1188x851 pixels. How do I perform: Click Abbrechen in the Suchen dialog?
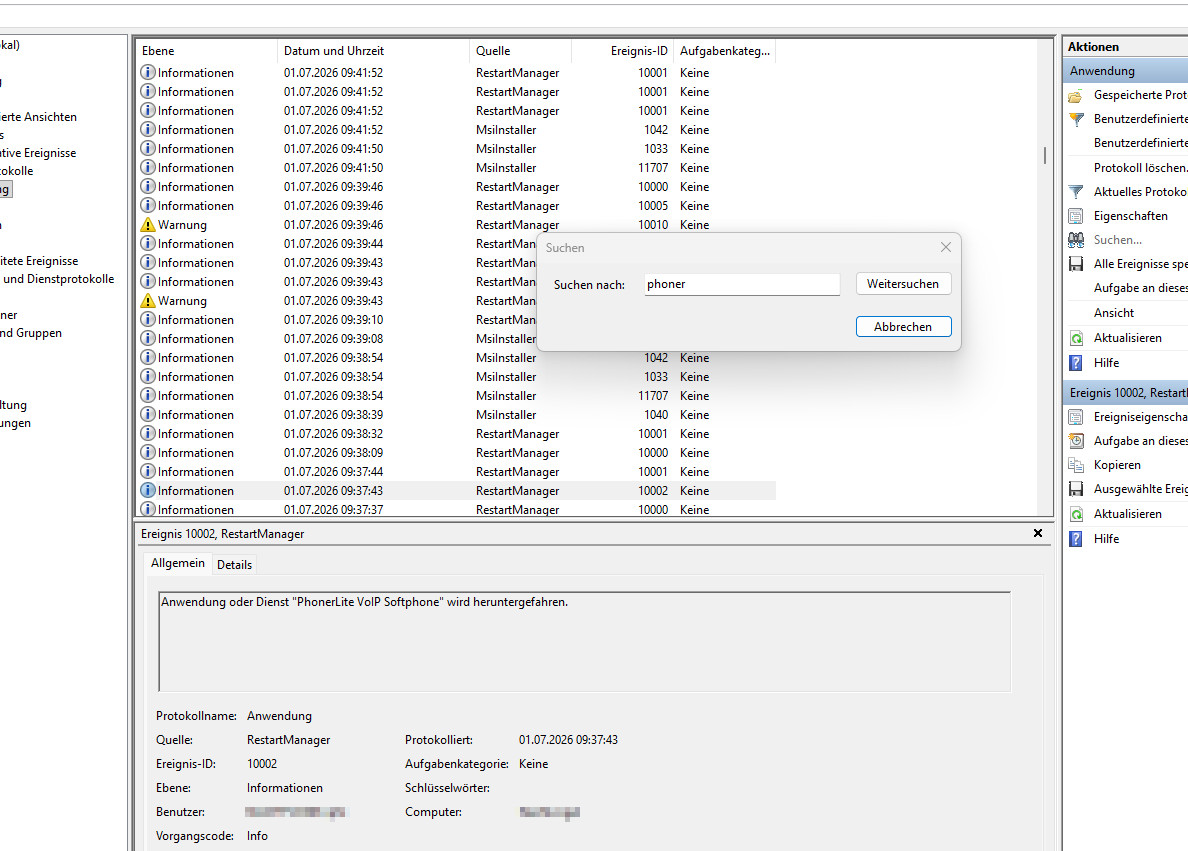[903, 327]
